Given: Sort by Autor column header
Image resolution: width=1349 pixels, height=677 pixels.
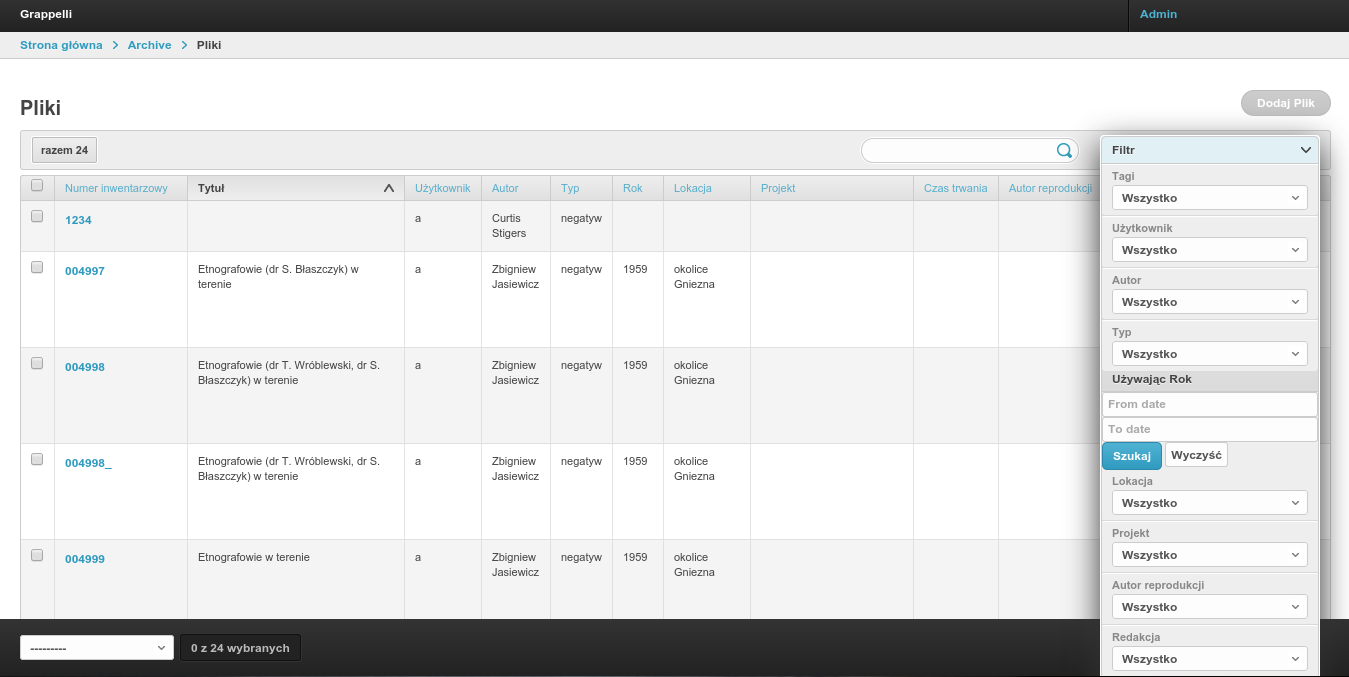Looking at the screenshot, I should pyautogui.click(x=505, y=188).
